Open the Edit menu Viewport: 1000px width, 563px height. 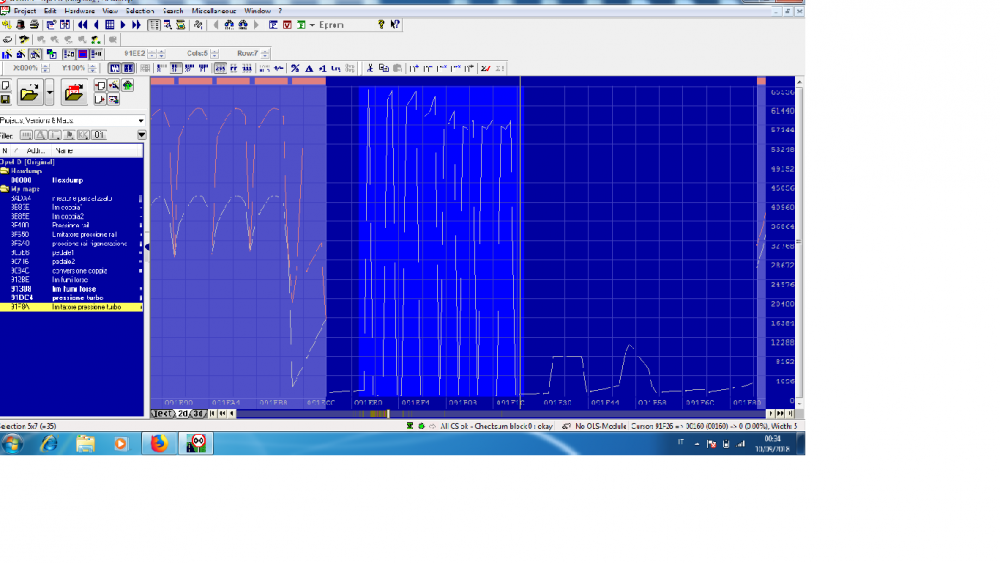(50, 11)
